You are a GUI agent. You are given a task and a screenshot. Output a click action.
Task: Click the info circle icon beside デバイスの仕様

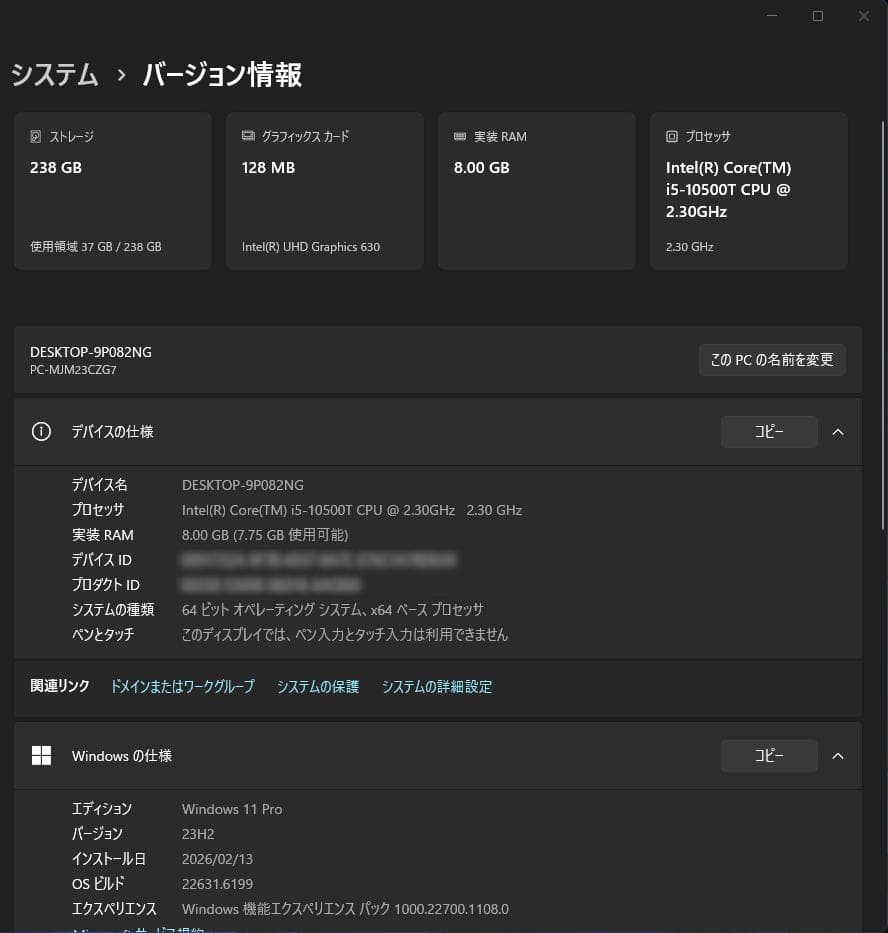(x=40, y=431)
